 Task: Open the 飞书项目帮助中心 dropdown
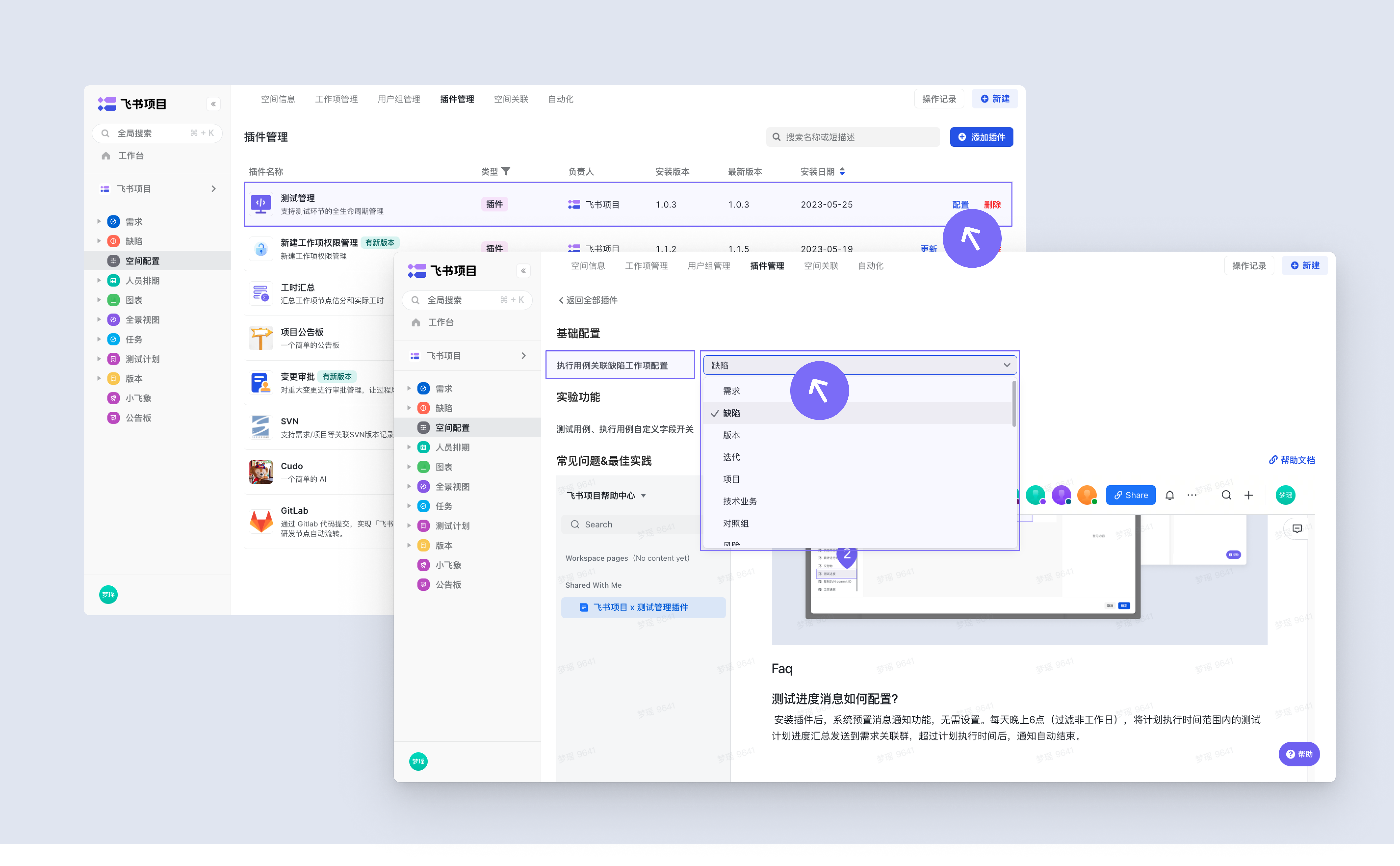(606, 495)
